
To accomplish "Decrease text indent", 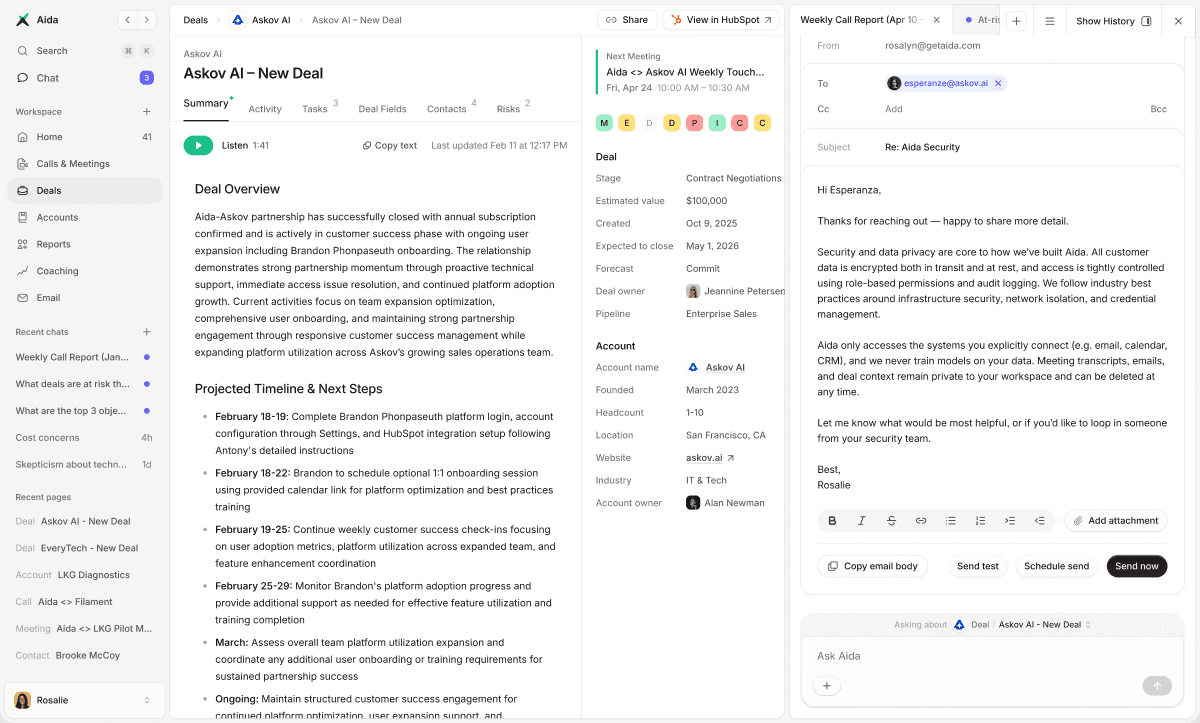I will tap(1040, 521).
